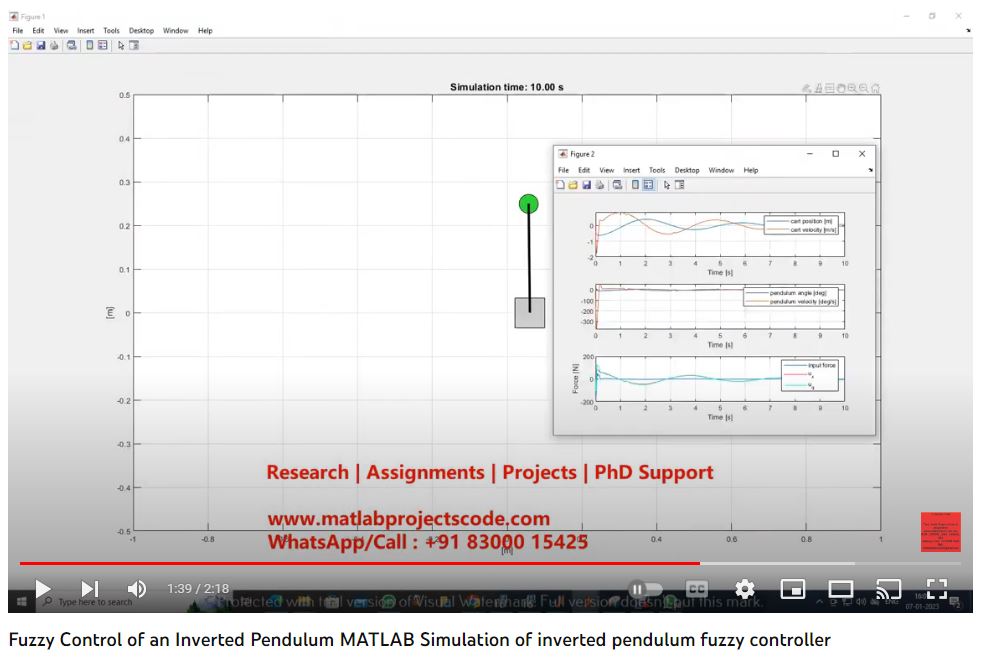Switch to theater mode
The image size is (982, 659).
pos(840,589)
